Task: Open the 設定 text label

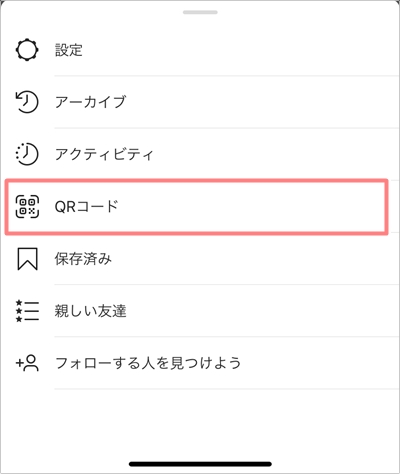Action: (69, 50)
